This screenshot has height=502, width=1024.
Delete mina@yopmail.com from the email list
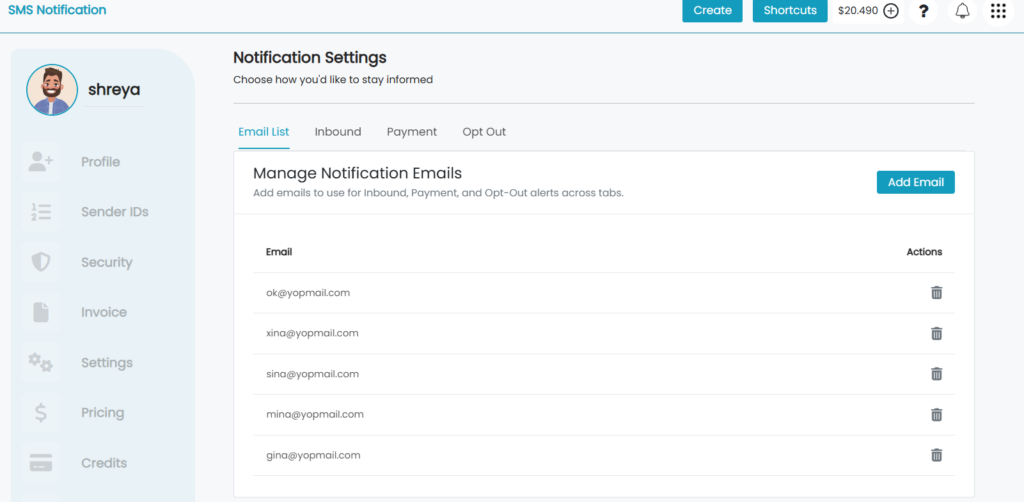(x=936, y=414)
